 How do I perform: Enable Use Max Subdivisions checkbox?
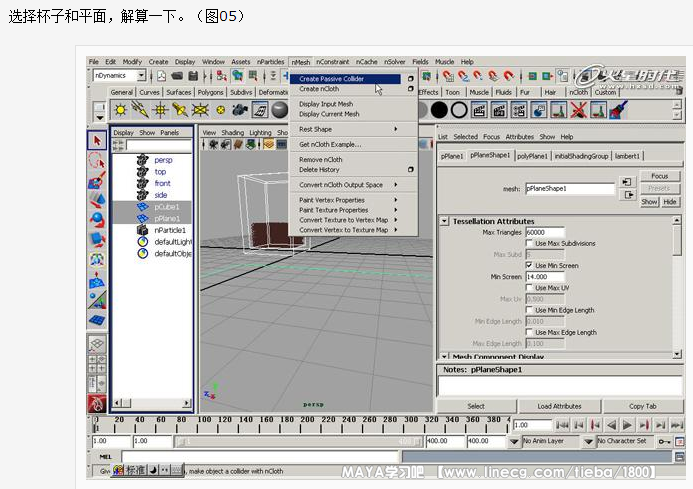pos(528,243)
